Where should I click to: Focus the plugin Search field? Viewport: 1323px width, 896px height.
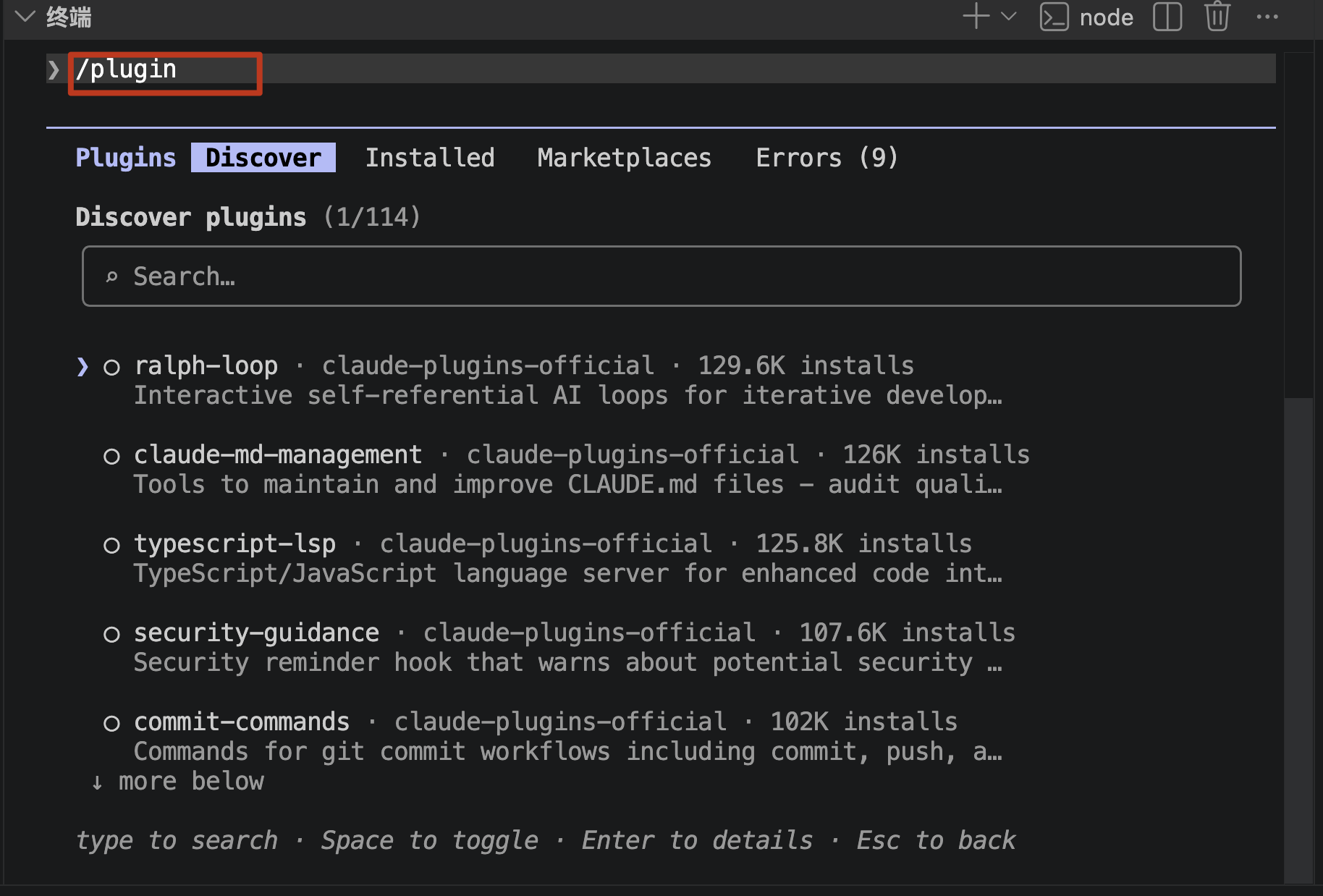[x=661, y=276]
